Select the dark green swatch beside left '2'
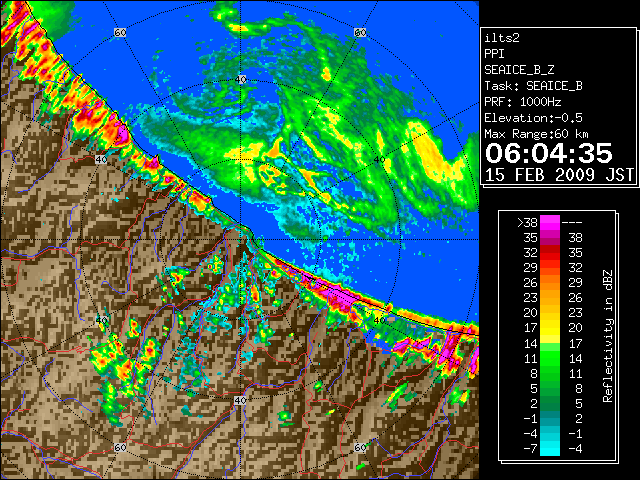640x480 pixels. pos(550,404)
